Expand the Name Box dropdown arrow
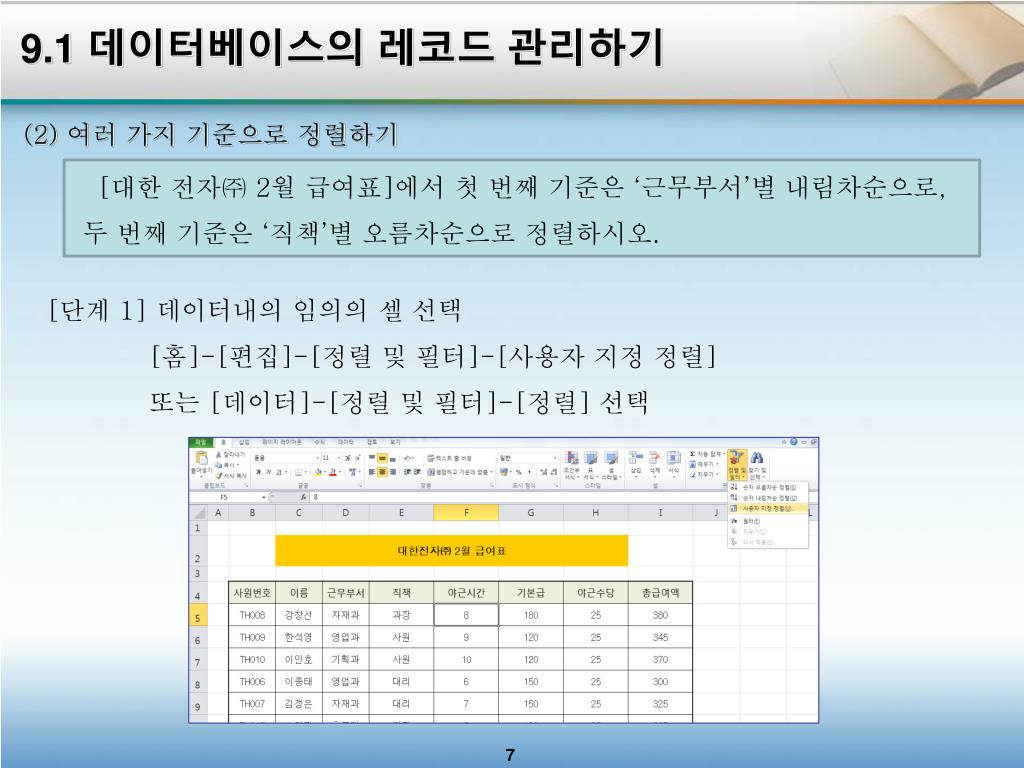This screenshot has height=768, width=1024. point(264,498)
